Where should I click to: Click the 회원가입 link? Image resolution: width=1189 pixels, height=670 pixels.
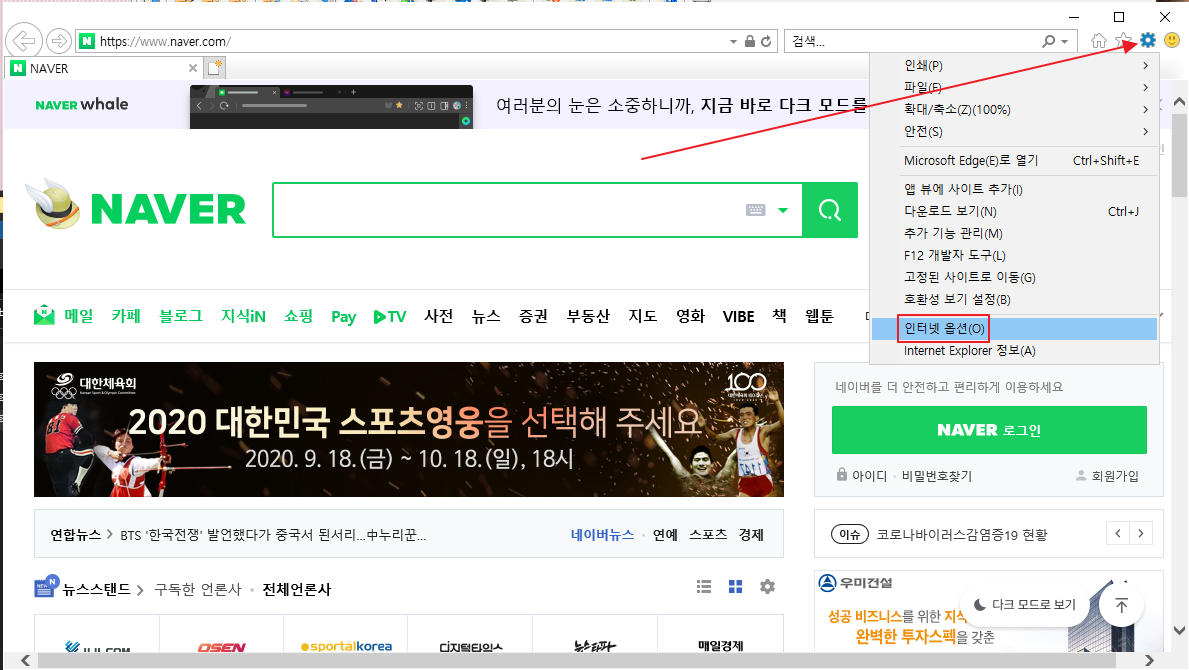coord(1107,476)
